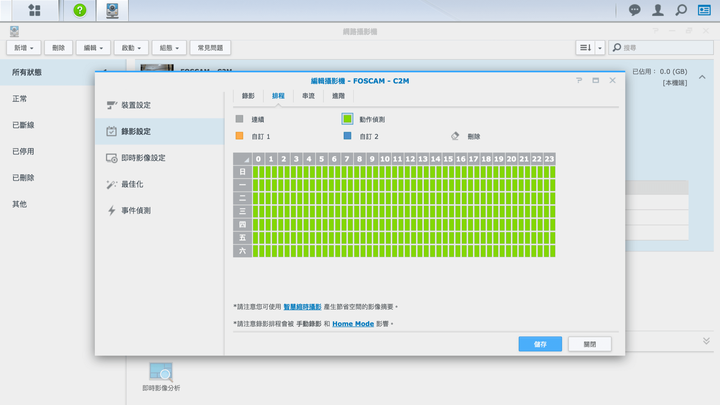Switch to the 進階 tab

tap(338, 96)
